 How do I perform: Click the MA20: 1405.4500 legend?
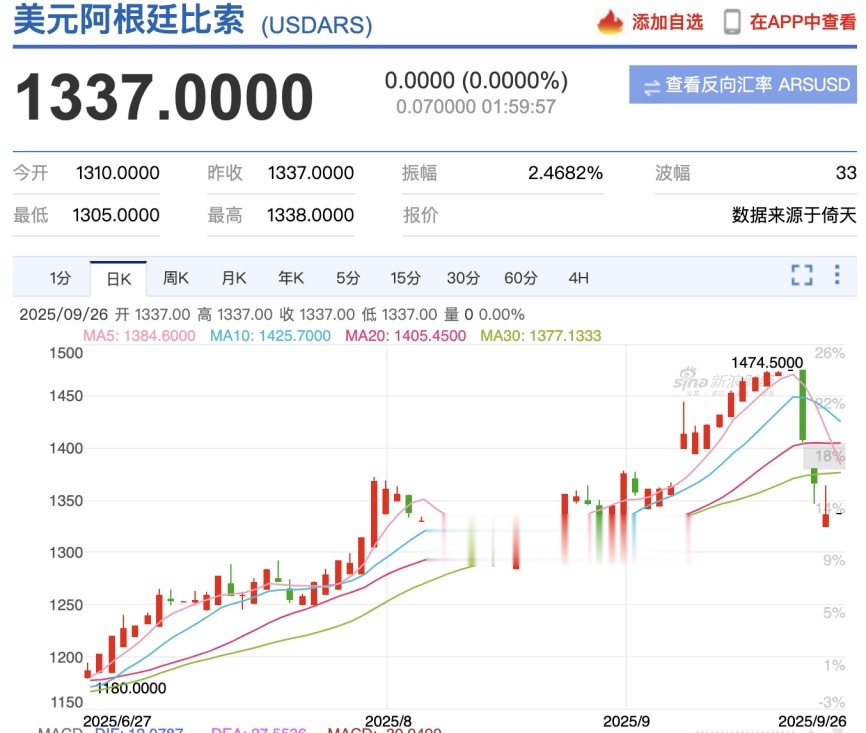tap(405, 336)
